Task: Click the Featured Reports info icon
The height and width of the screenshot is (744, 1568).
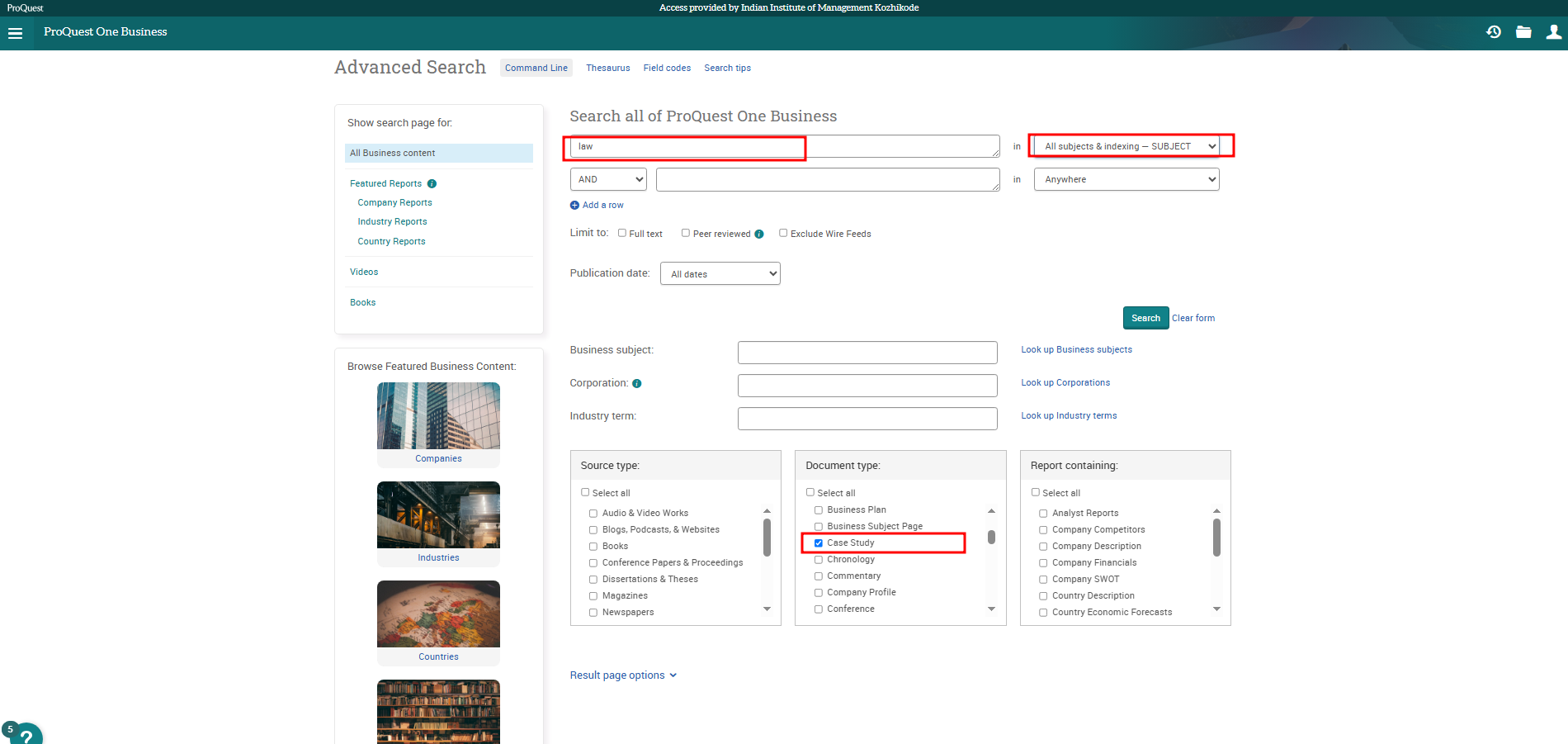Action: pos(432,184)
